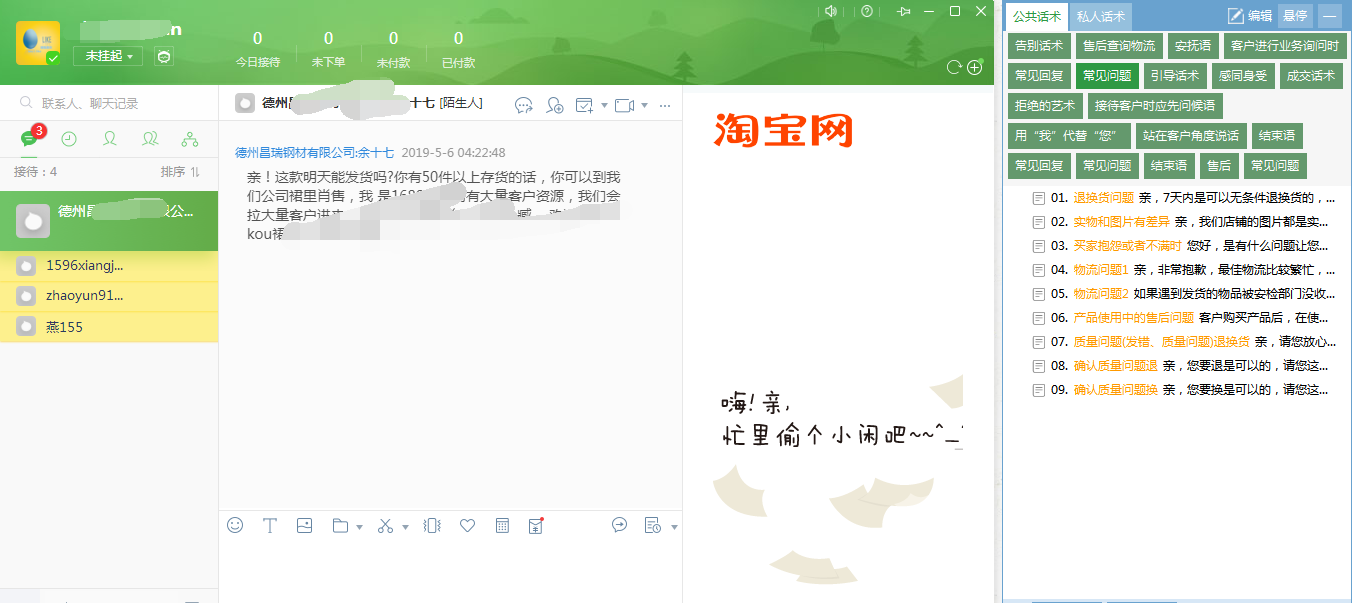Viewport: 1352px width, 603px height.
Task: Open the 未挂起 status dropdown
Action: 108,56
